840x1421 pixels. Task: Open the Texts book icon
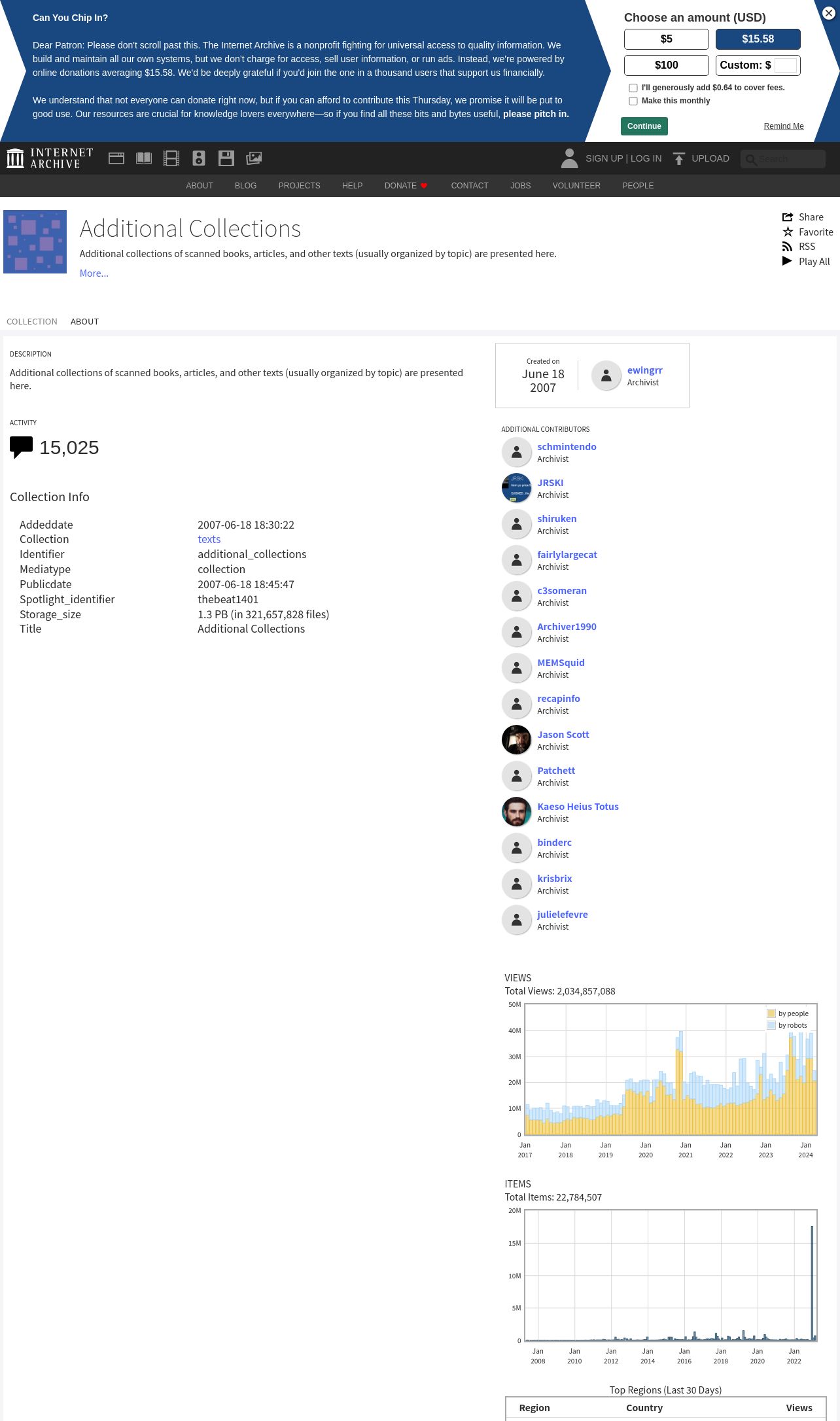coord(144,158)
